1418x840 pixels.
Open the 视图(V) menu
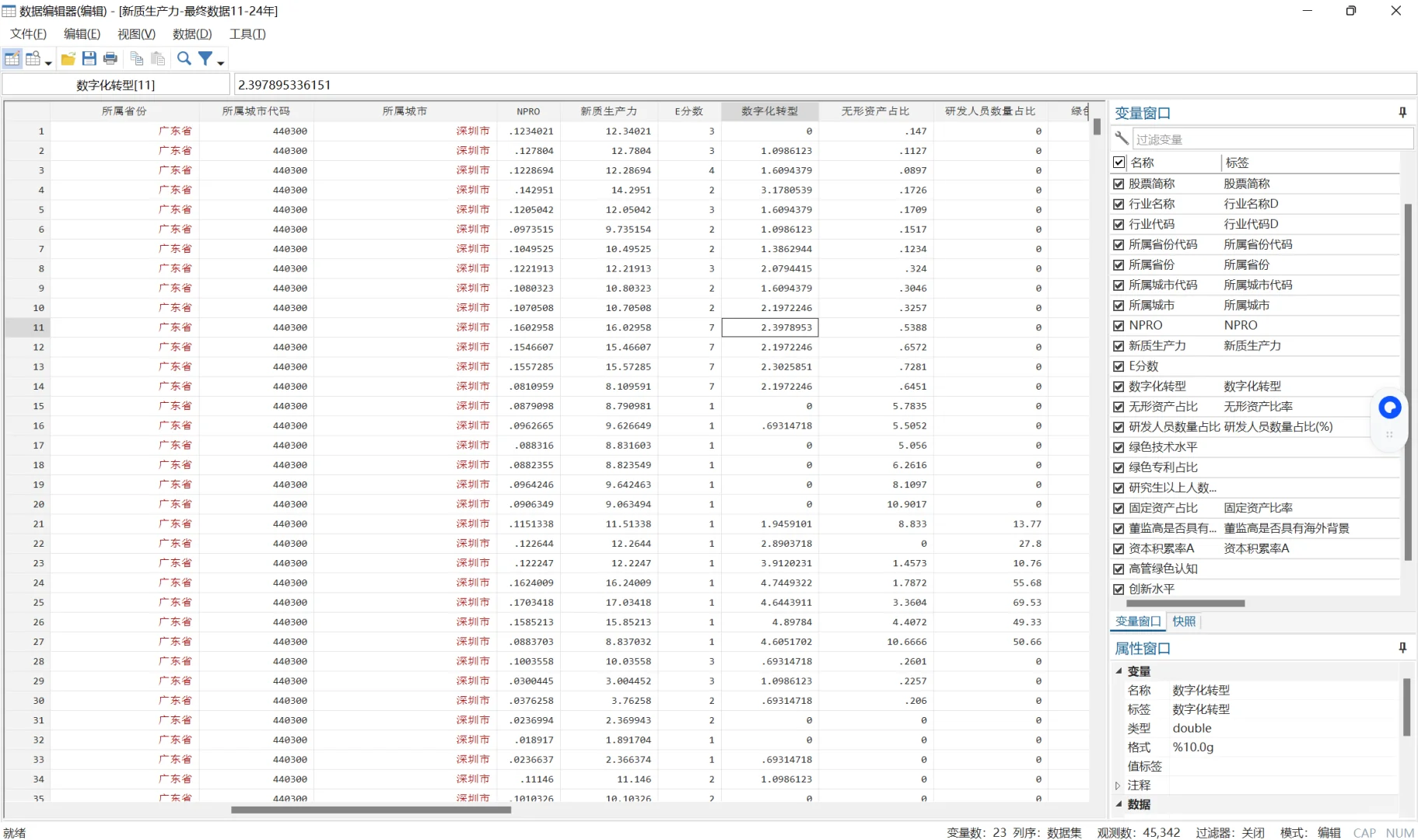coord(136,34)
